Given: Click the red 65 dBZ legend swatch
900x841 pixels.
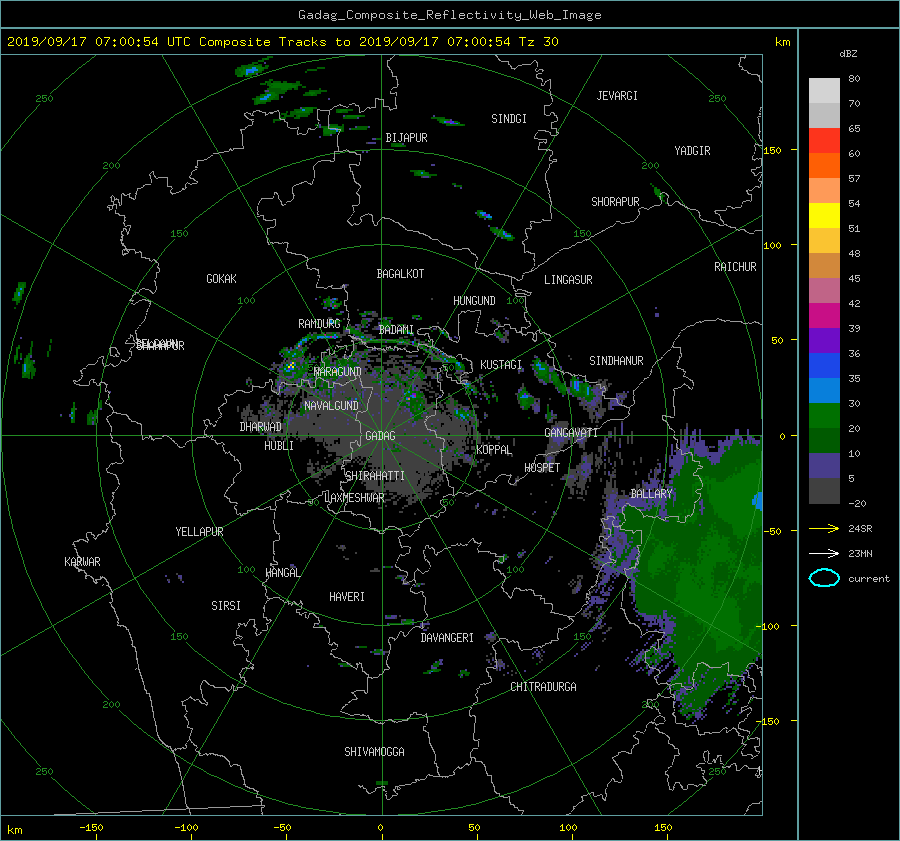Looking at the screenshot, I should (824, 140).
